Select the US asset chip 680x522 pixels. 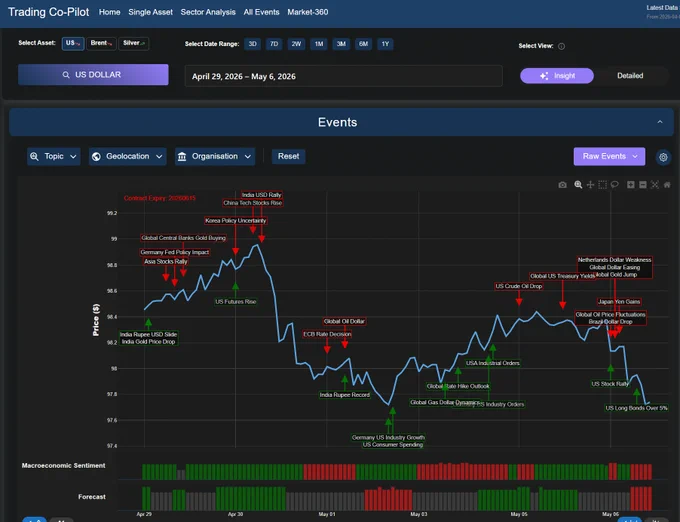pyautogui.click(x=73, y=43)
